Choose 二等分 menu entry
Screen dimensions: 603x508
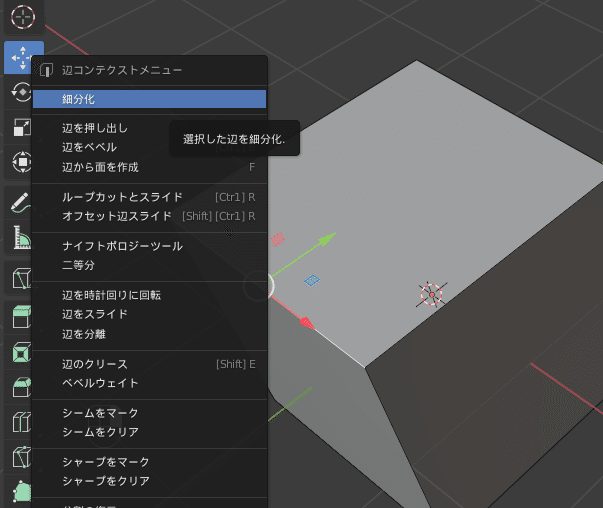click(x=149, y=265)
